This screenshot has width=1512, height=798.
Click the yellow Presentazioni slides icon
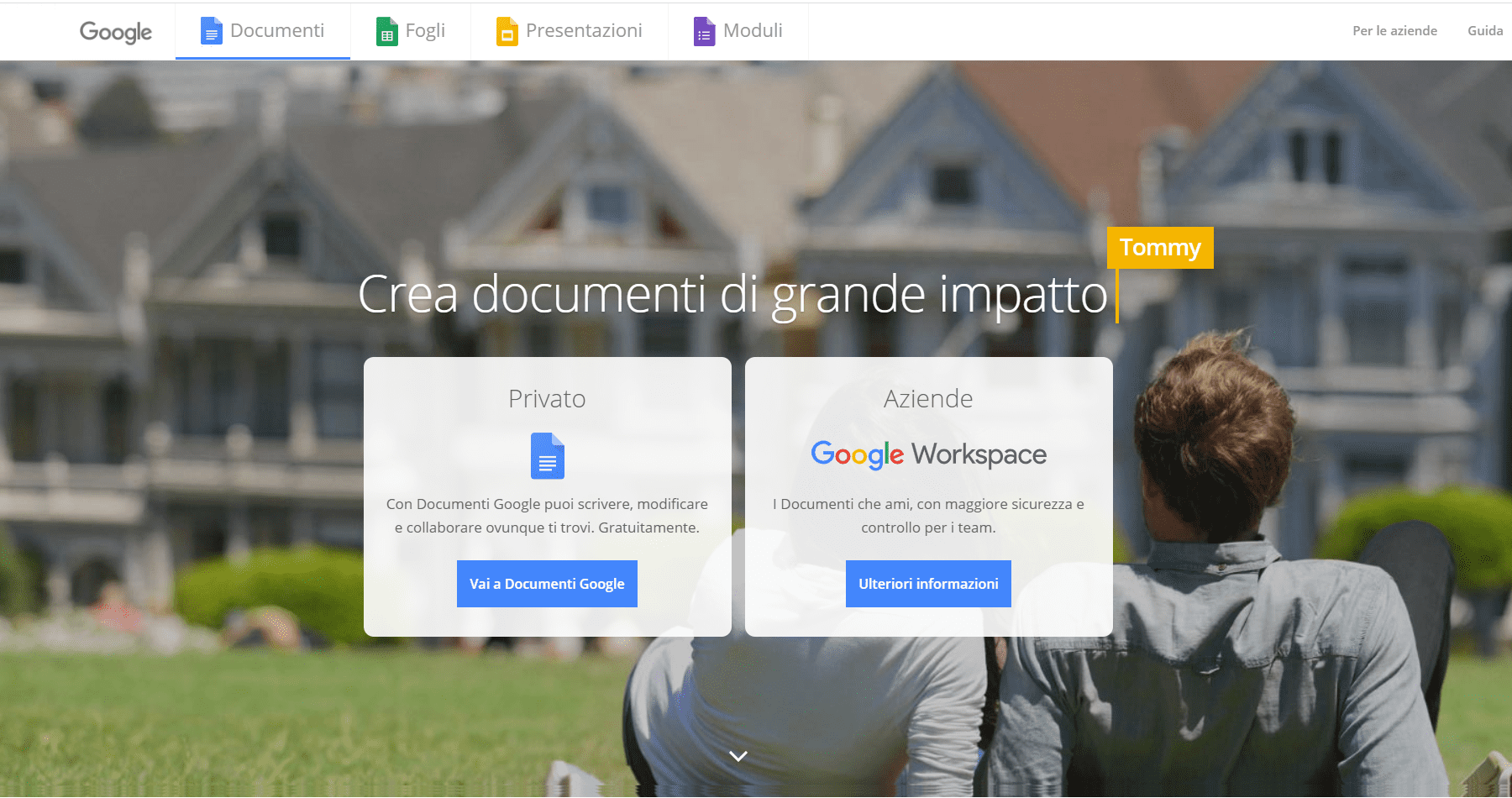point(507,32)
